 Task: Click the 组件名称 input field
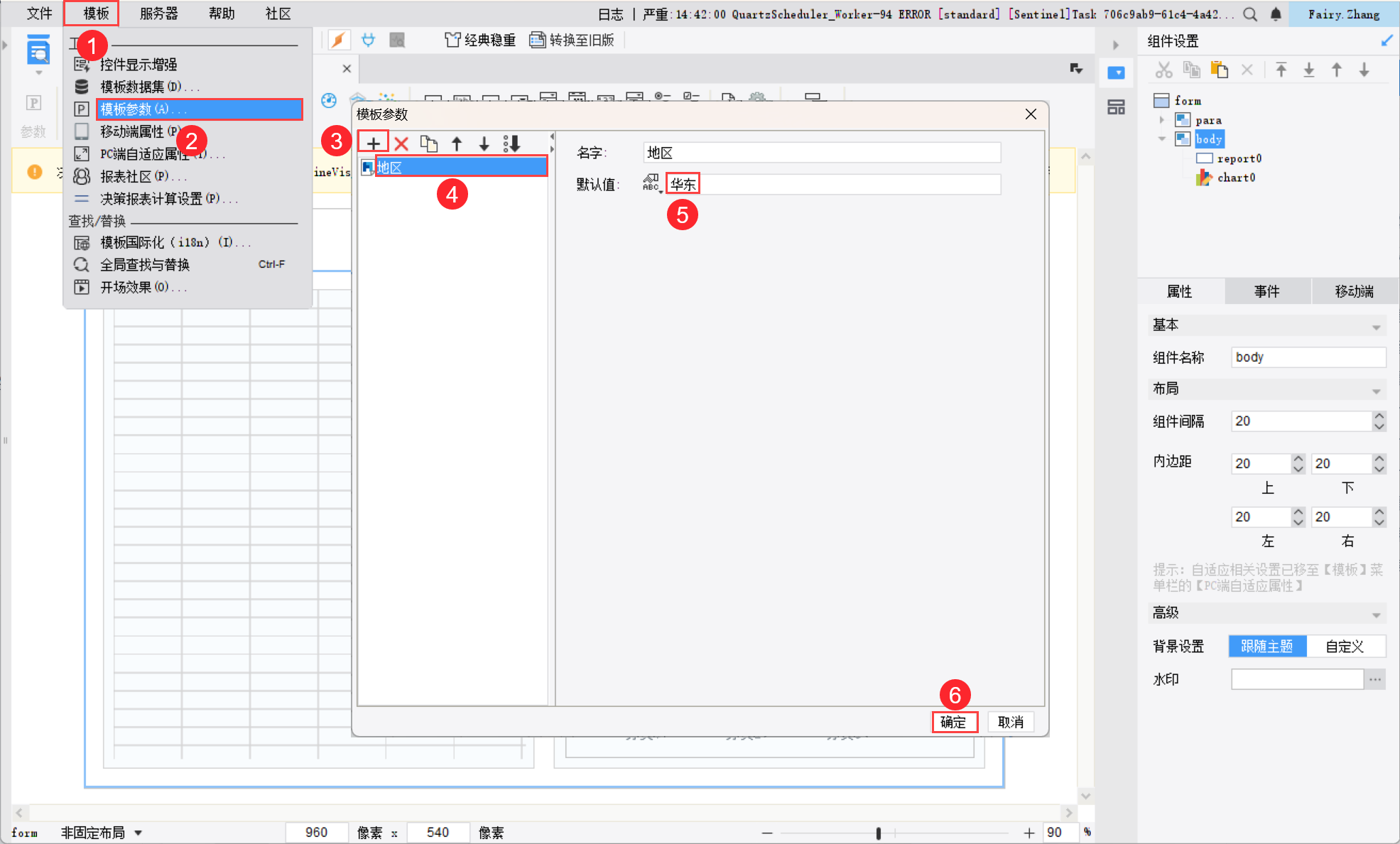pos(1308,357)
